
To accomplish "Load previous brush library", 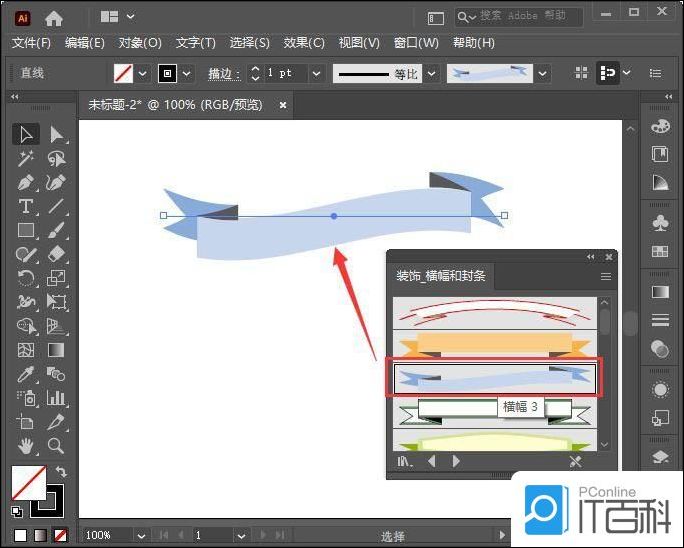I will point(432,461).
